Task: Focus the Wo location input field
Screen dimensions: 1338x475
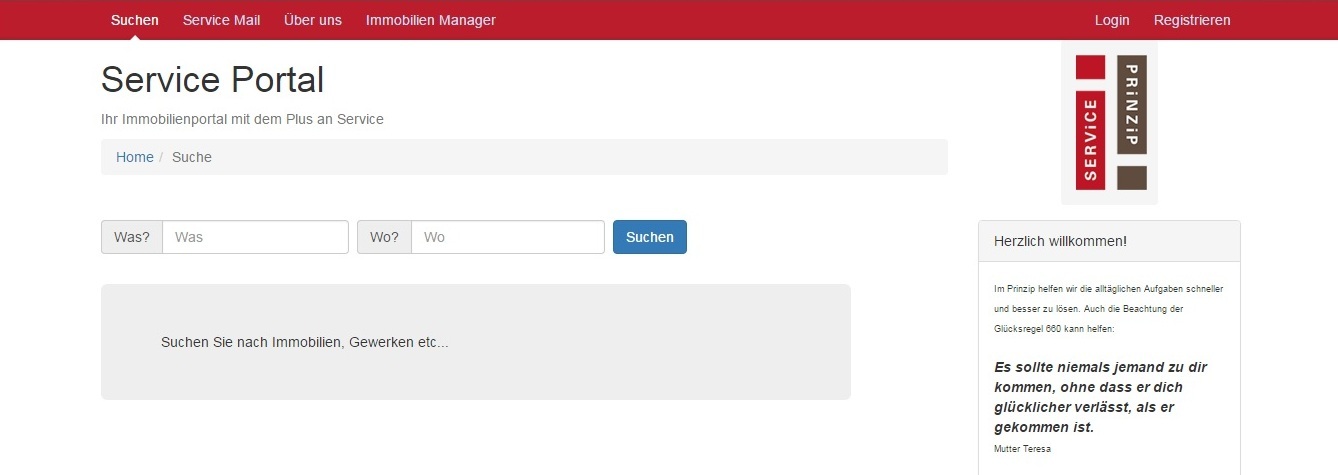Action: pyautogui.click(x=508, y=237)
